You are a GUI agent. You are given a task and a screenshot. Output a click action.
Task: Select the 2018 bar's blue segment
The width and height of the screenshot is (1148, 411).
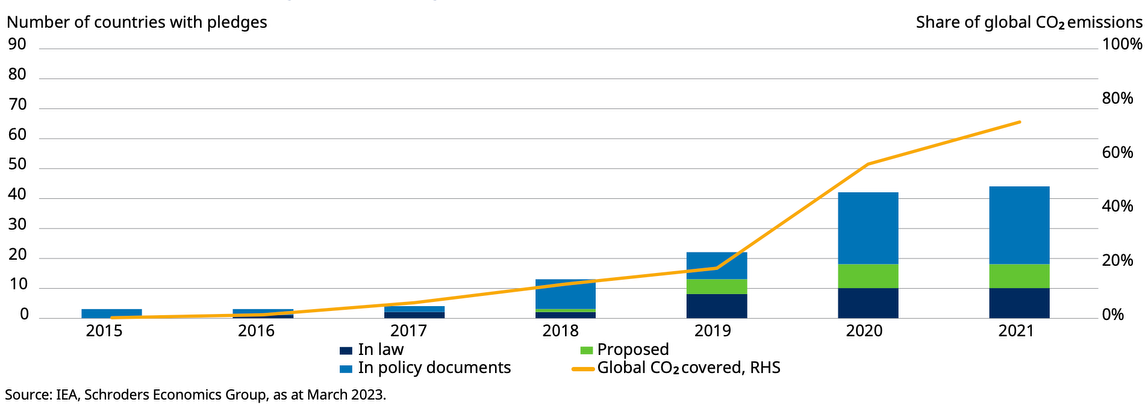(566, 294)
